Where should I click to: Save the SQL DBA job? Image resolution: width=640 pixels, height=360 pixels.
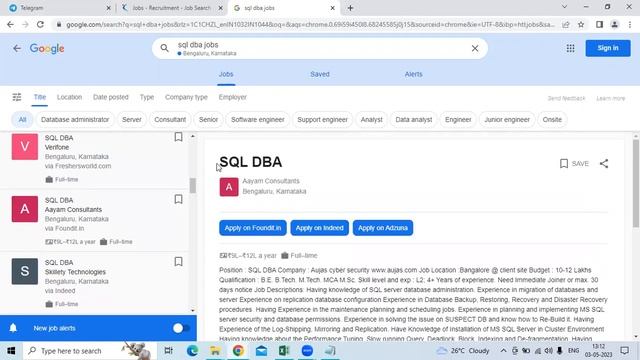pos(574,164)
